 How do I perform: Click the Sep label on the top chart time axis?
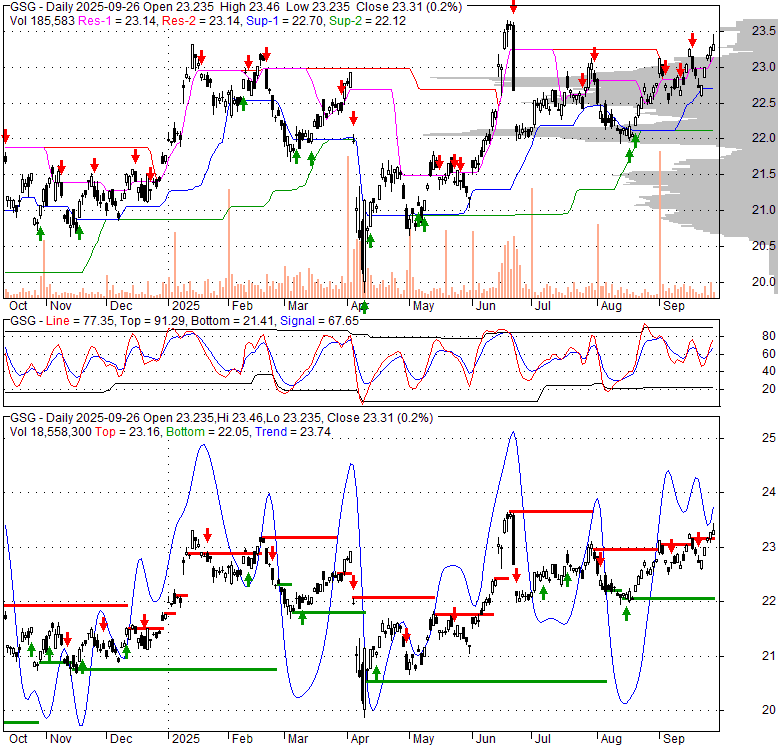coord(674,305)
